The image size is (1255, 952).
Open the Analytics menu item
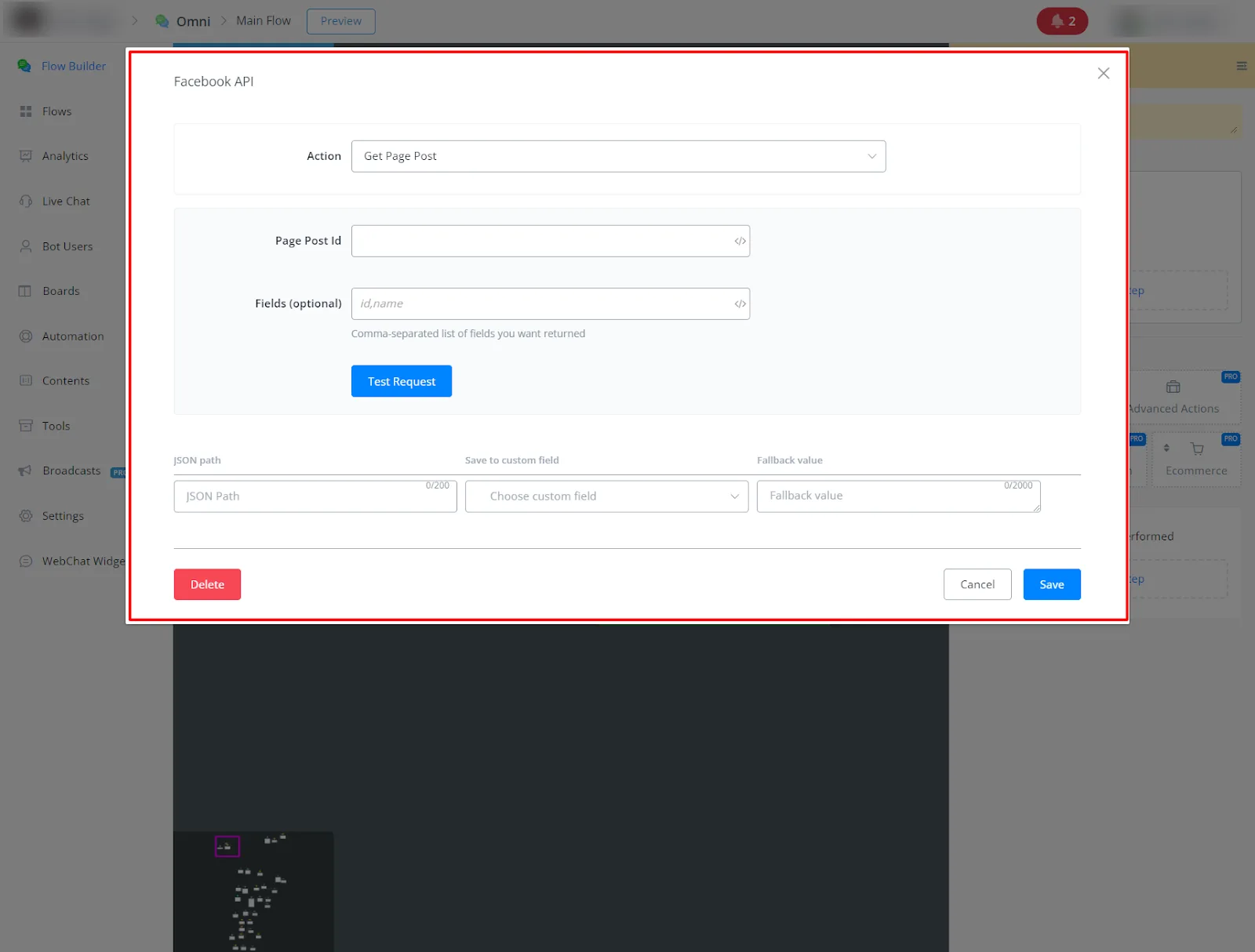click(x=65, y=156)
